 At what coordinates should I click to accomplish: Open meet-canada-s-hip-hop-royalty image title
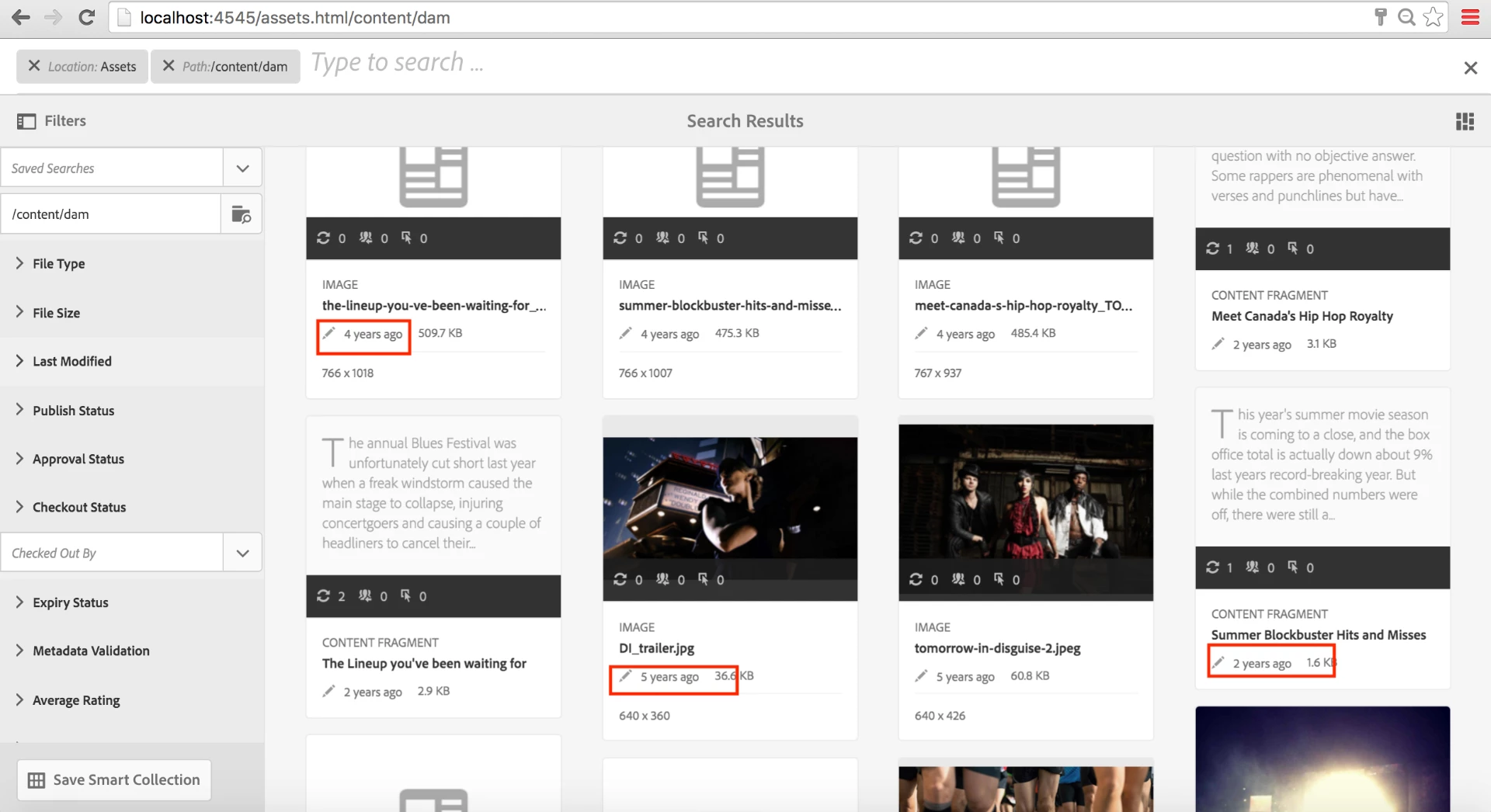(x=1024, y=306)
